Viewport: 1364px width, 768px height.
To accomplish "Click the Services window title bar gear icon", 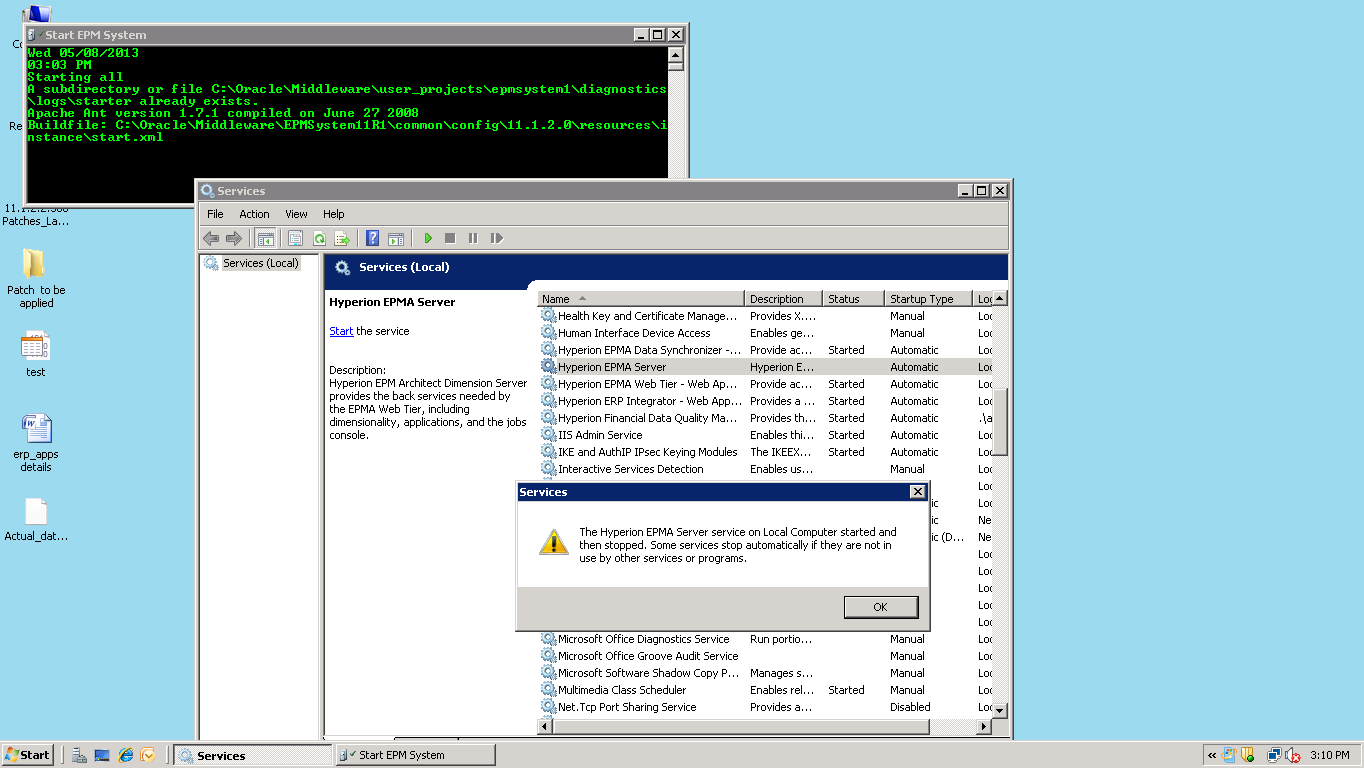I will tap(207, 191).
